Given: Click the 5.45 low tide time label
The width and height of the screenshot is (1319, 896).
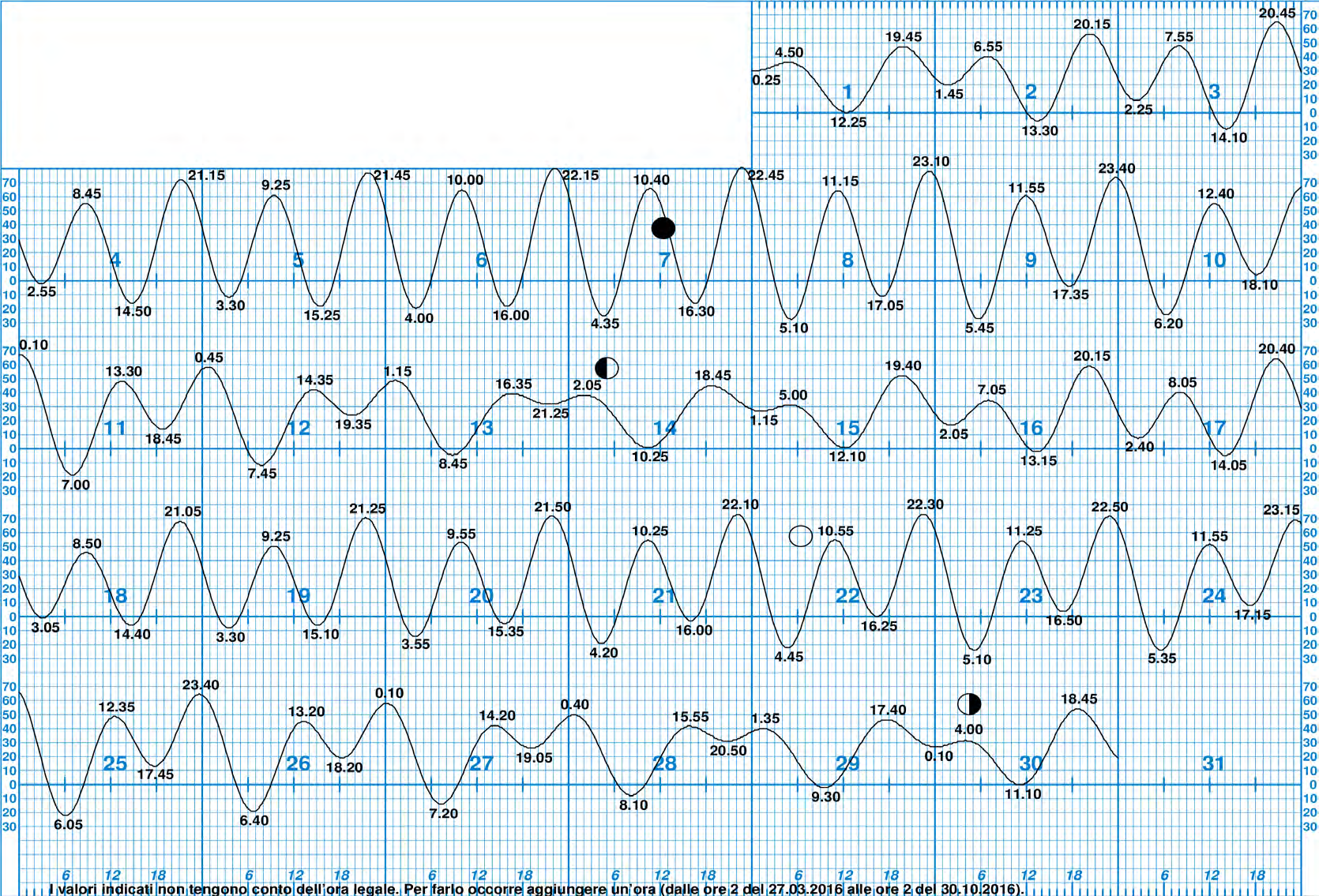Looking at the screenshot, I should (979, 328).
